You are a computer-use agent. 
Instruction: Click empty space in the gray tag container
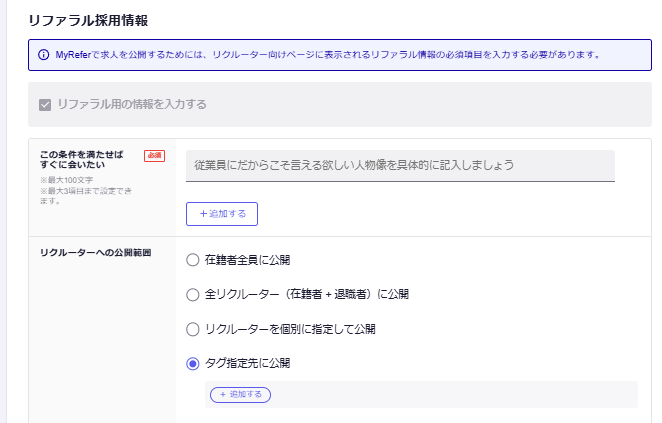(450, 395)
